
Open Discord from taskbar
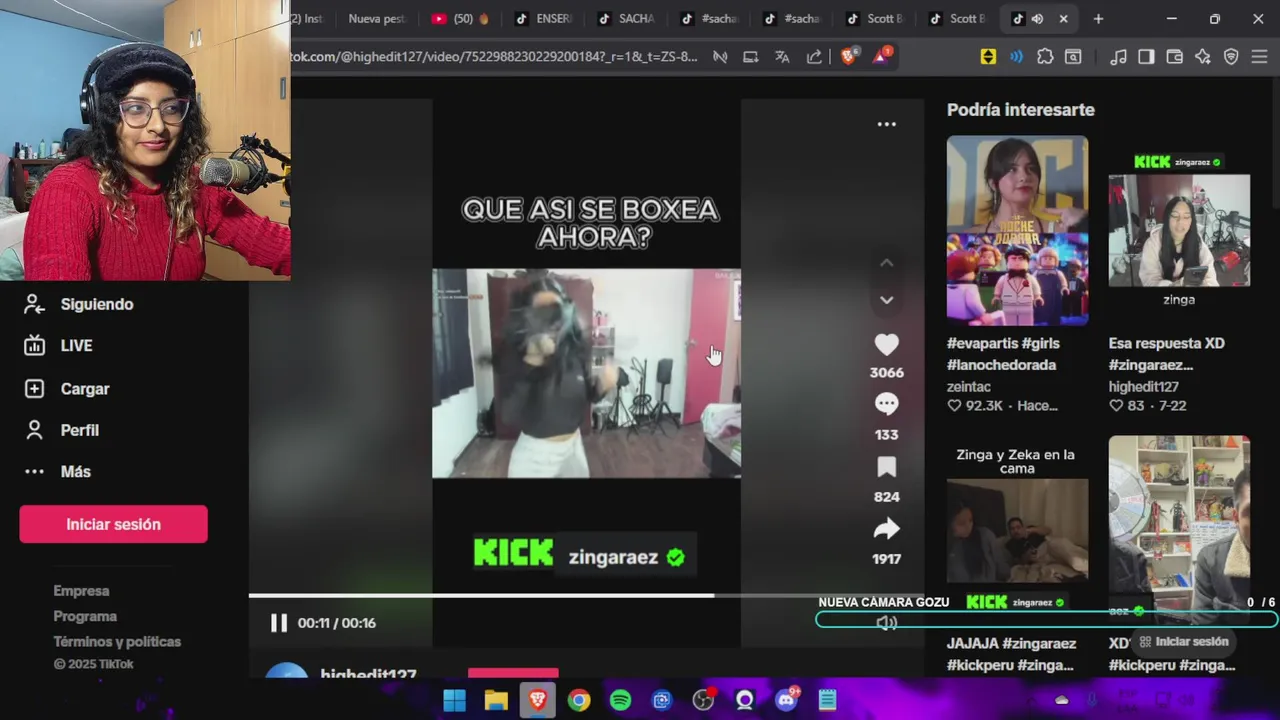(x=786, y=700)
